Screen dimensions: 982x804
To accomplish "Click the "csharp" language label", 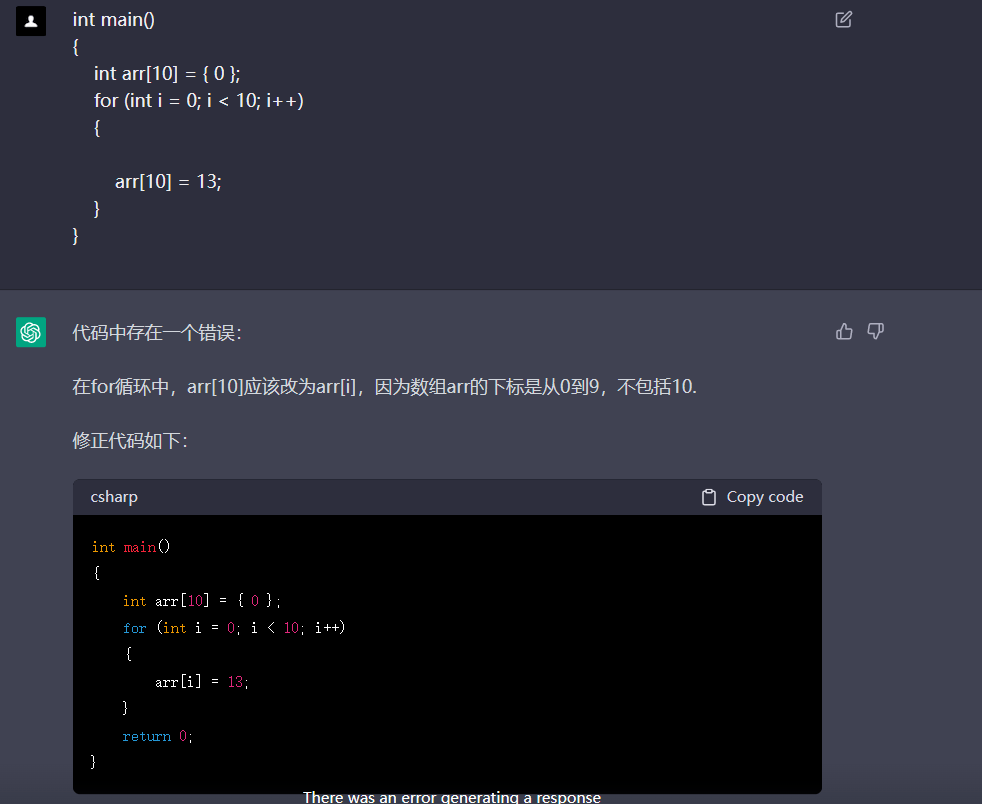I will pos(114,497).
